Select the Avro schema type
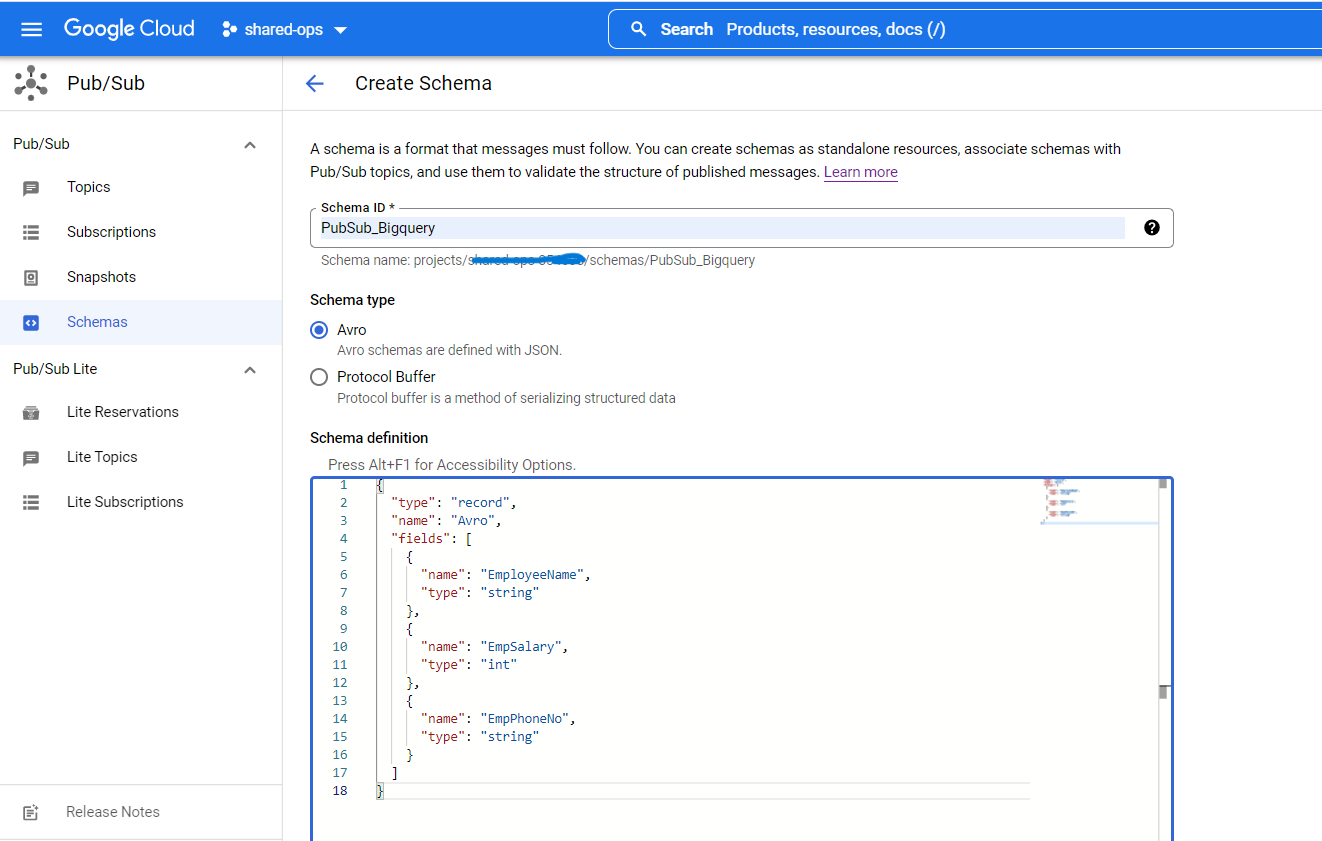 (318, 330)
